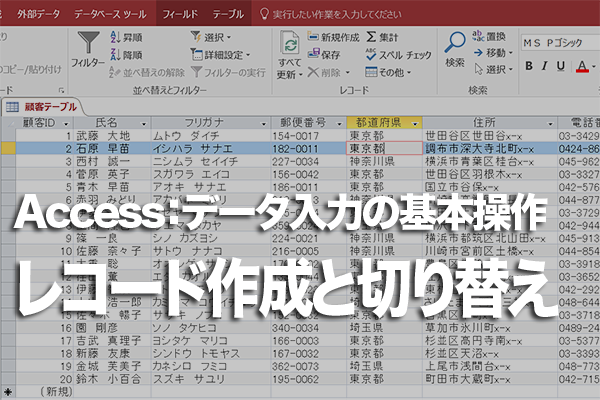Open the 住所 column filter dropdown

tap(550, 124)
